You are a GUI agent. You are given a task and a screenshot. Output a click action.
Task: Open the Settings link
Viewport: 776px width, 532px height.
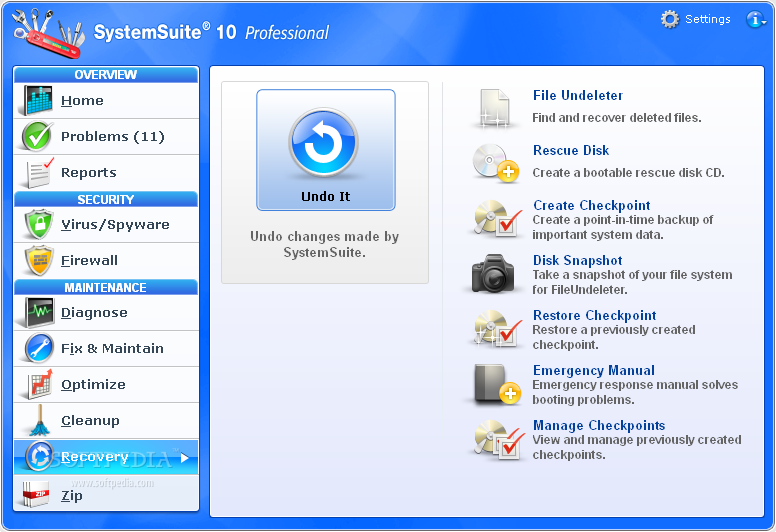pos(708,19)
